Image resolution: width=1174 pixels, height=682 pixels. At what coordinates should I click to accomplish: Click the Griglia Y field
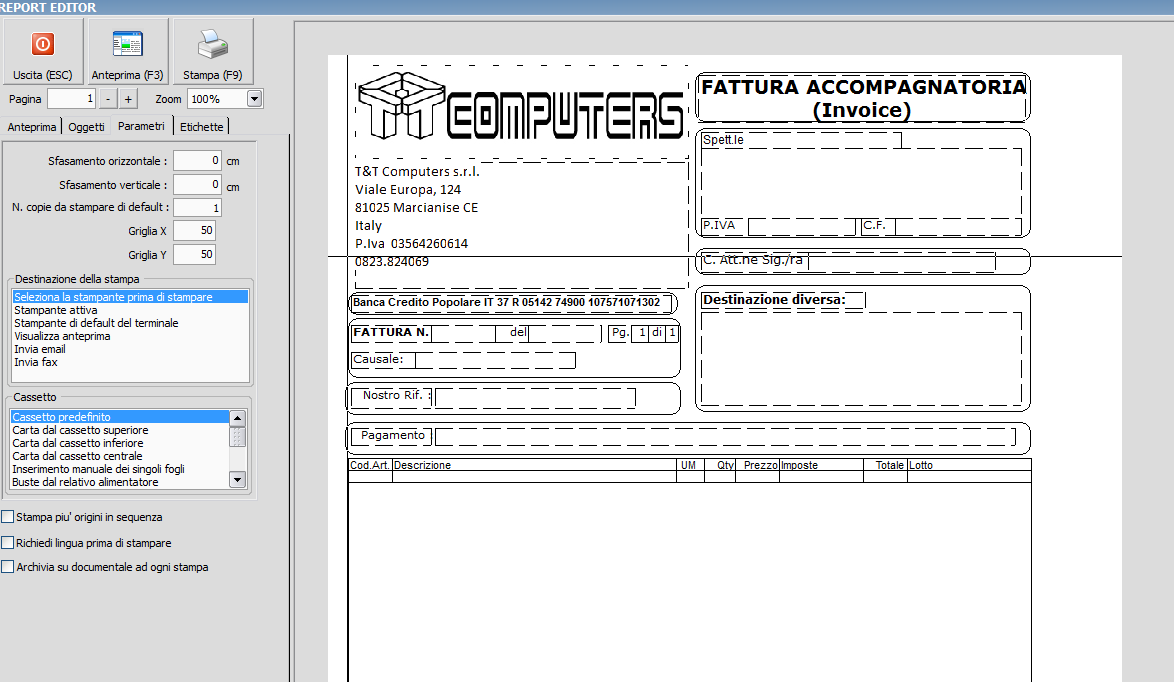(x=195, y=255)
